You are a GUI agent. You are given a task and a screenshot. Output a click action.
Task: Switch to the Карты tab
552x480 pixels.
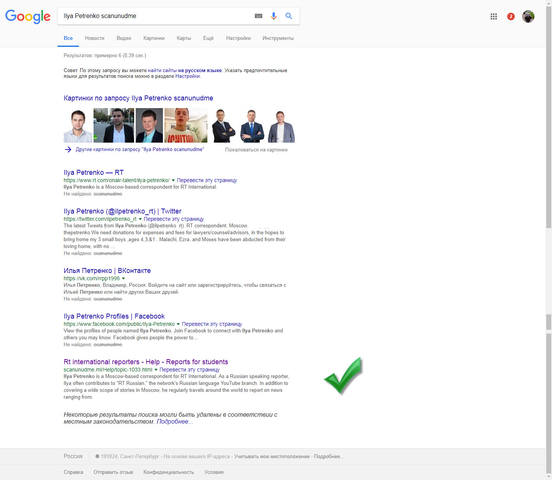click(x=184, y=38)
